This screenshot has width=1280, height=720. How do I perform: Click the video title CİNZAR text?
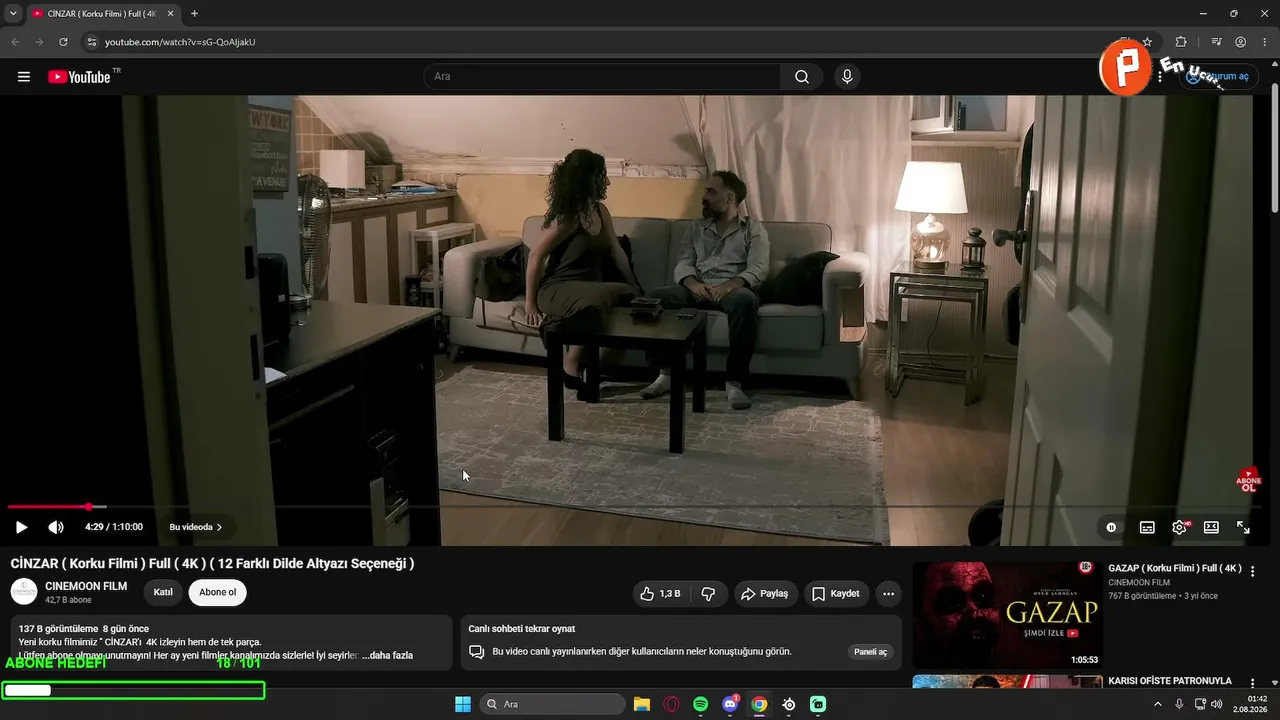[x=212, y=563]
